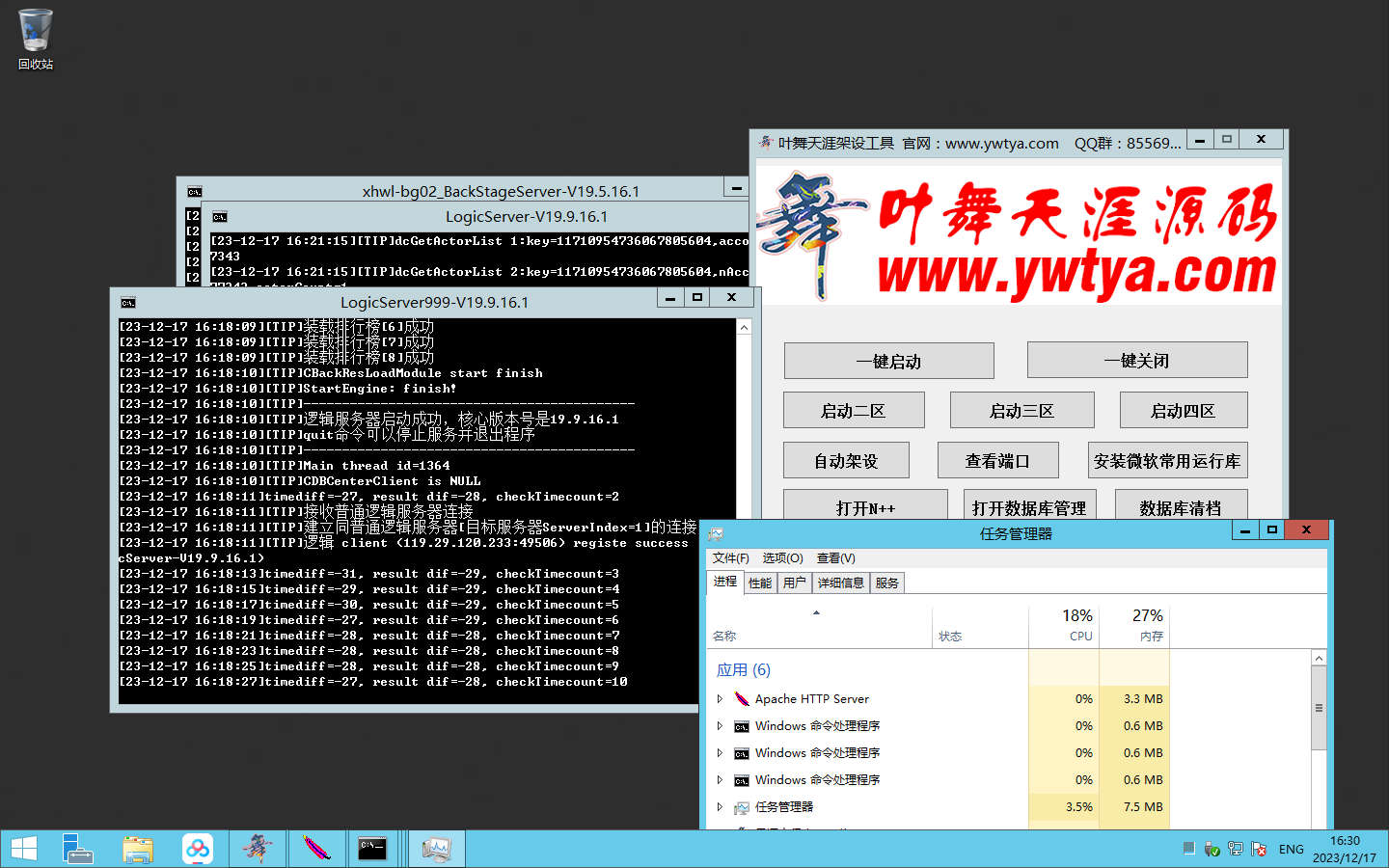This screenshot has width=1389, height=868.
Task: Open the network status tray icon
Action: point(1236,849)
